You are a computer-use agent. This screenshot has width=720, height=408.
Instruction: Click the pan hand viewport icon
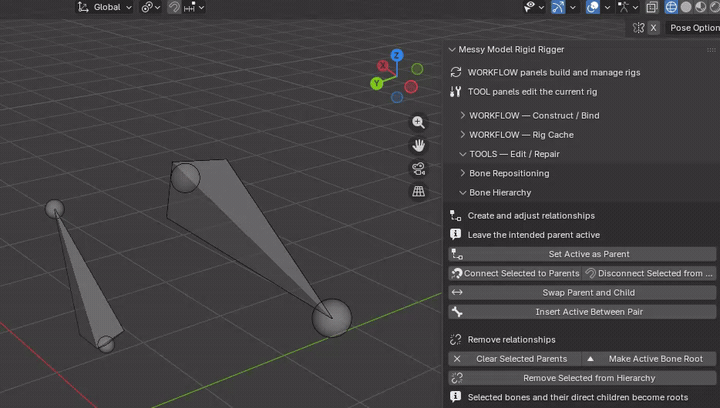pyautogui.click(x=418, y=145)
